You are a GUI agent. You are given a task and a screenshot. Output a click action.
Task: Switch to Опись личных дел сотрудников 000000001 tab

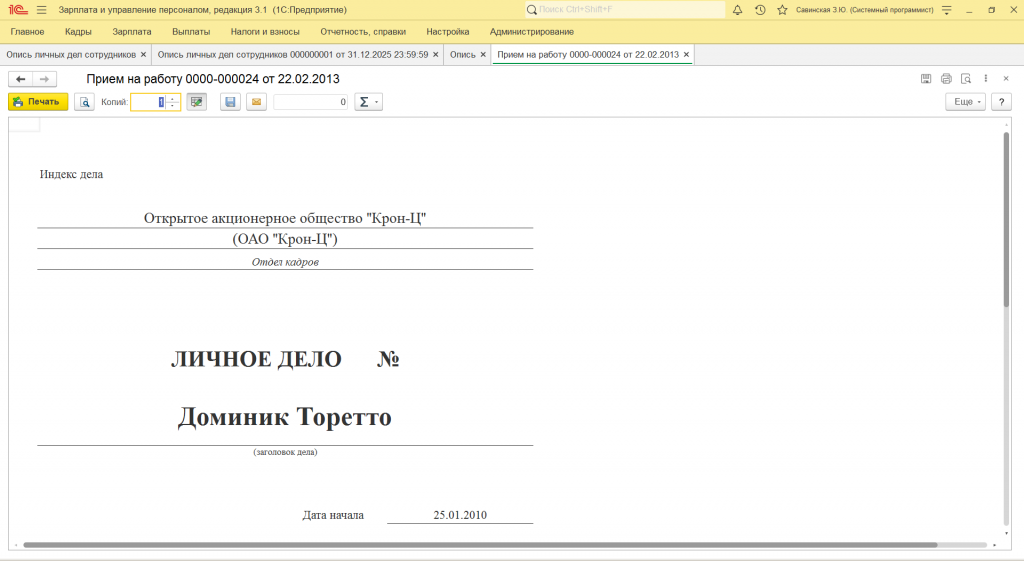point(293,55)
